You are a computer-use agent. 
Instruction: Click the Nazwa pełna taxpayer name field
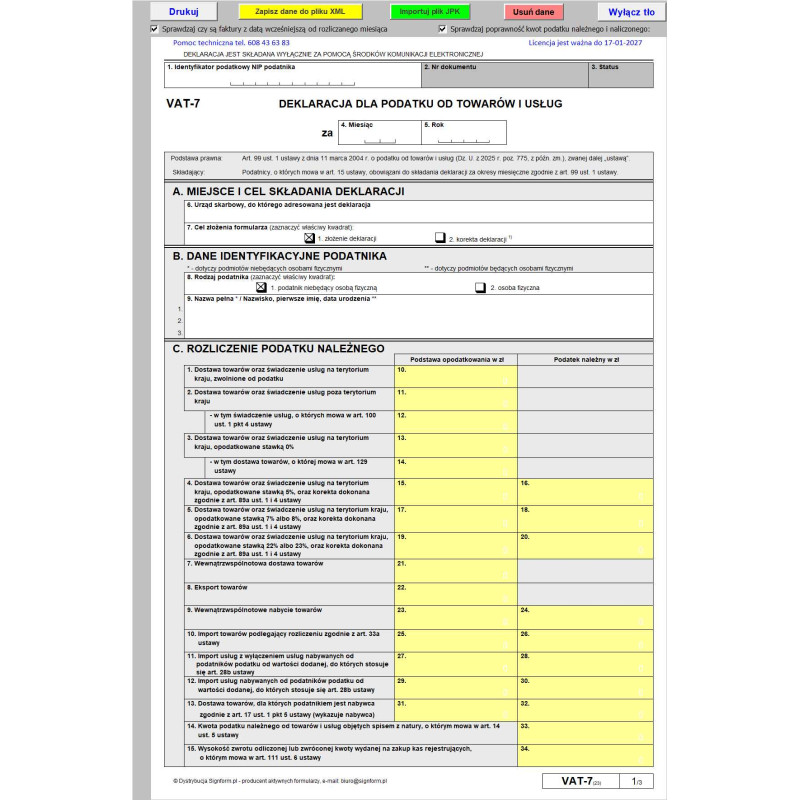(x=418, y=321)
